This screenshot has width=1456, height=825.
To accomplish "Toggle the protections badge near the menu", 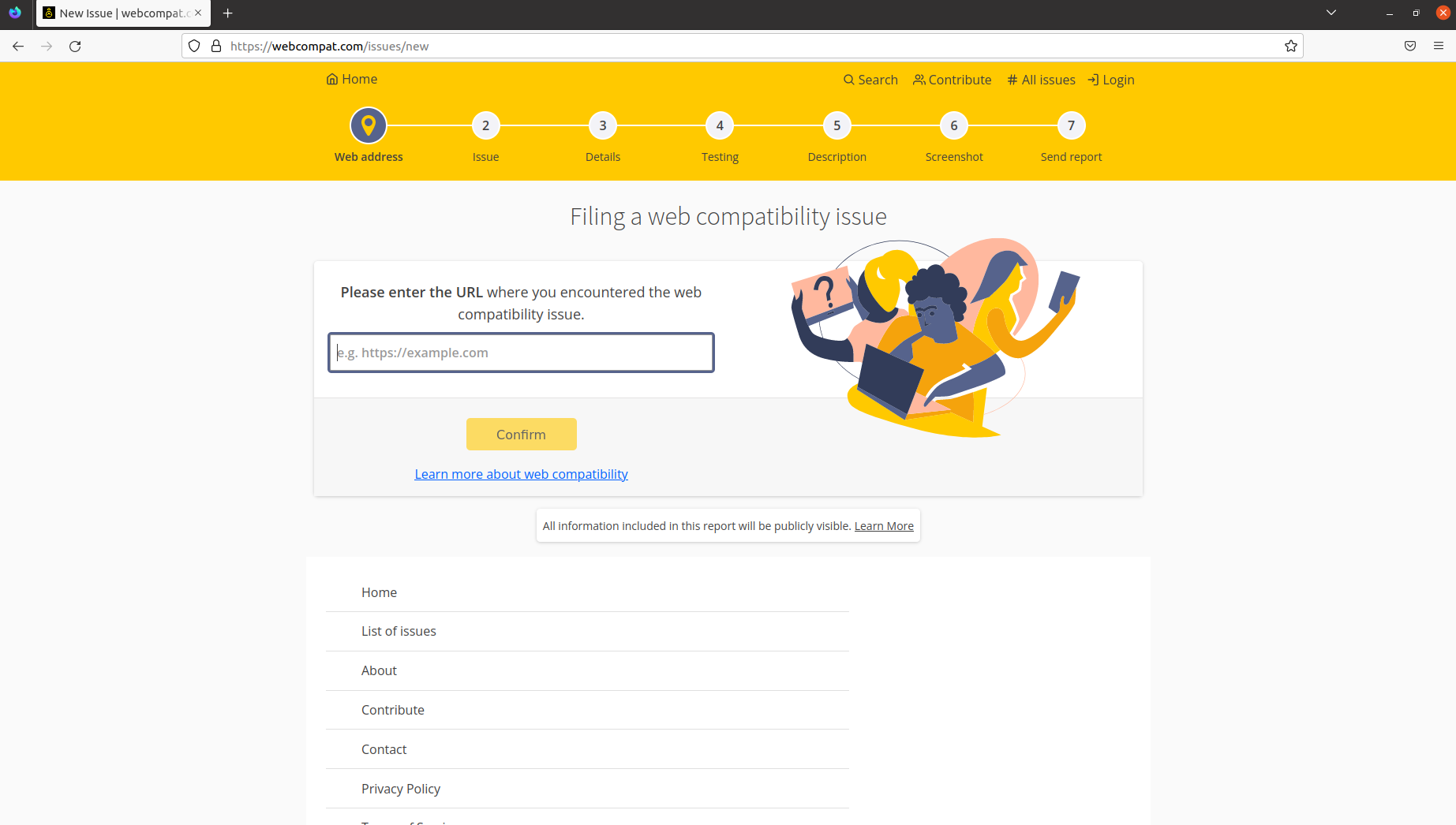I will pyautogui.click(x=1409, y=46).
